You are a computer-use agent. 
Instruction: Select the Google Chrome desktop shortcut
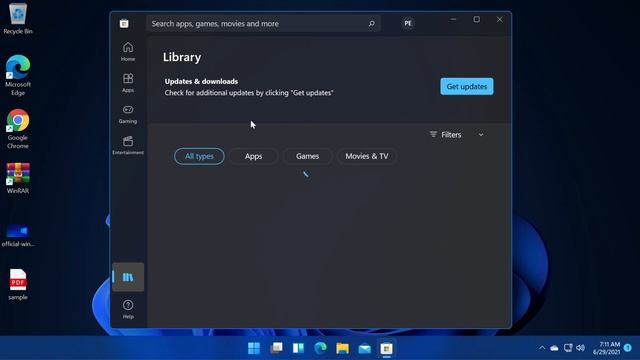(18, 129)
